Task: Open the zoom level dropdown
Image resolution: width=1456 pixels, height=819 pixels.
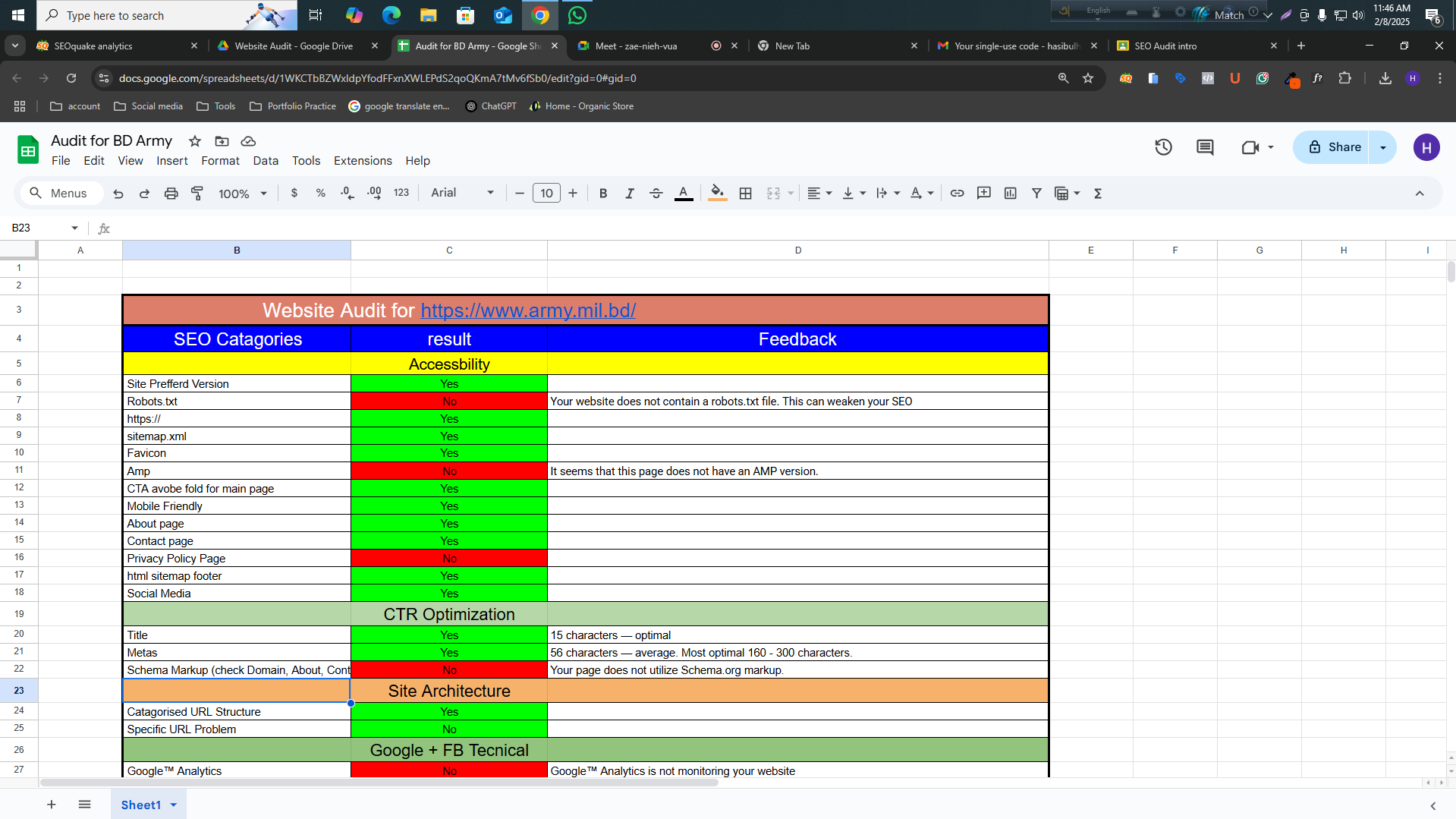Action: tap(241, 193)
